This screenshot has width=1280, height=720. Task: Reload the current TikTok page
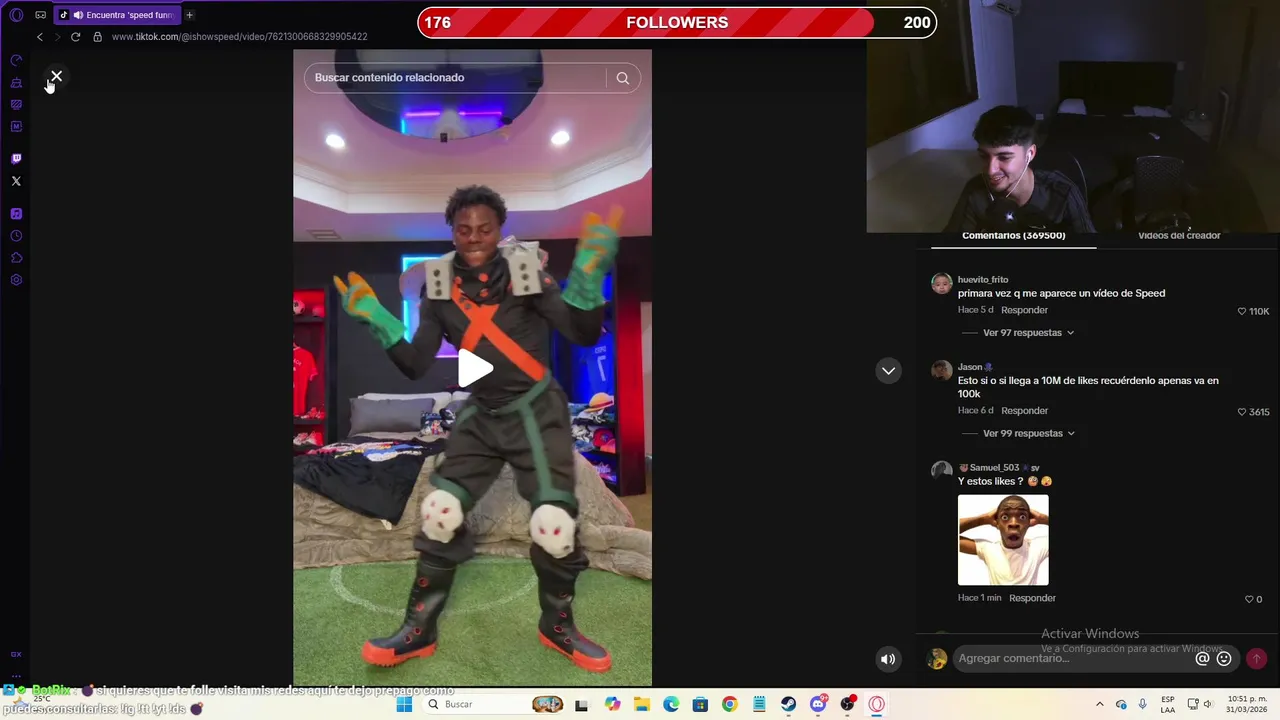pos(75,37)
